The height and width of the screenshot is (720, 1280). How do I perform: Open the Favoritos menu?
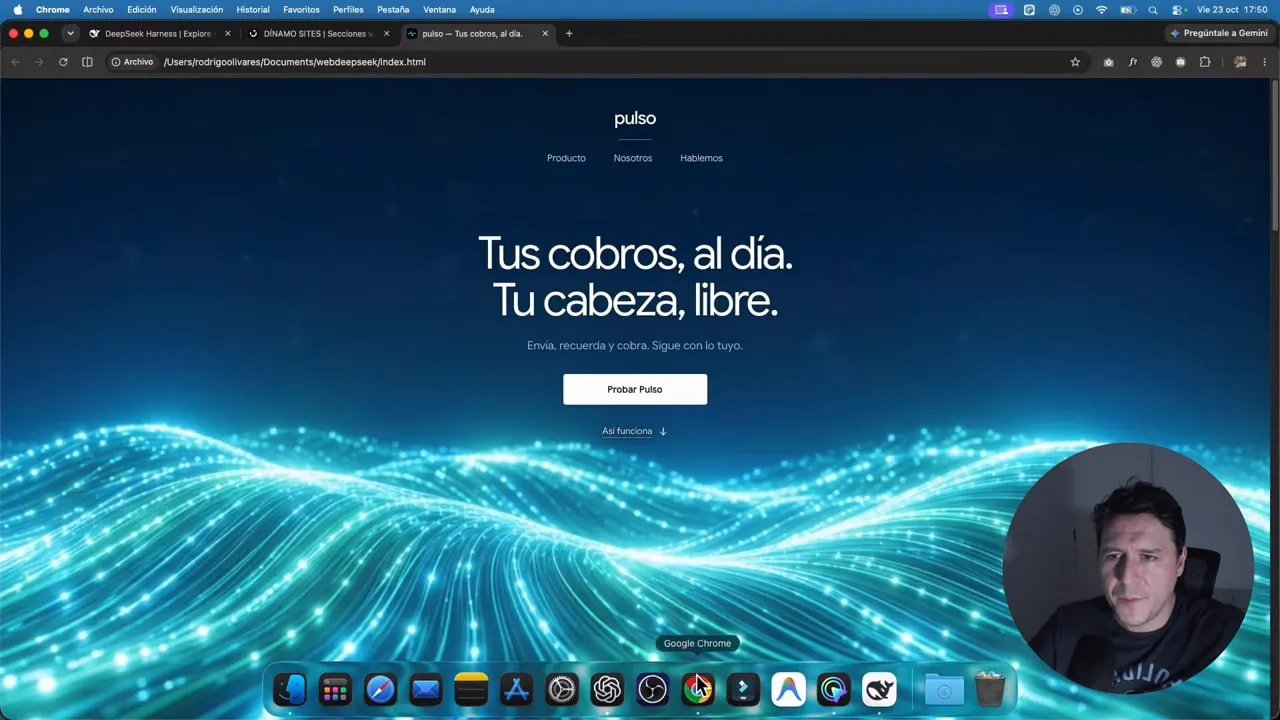pos(301,10)
